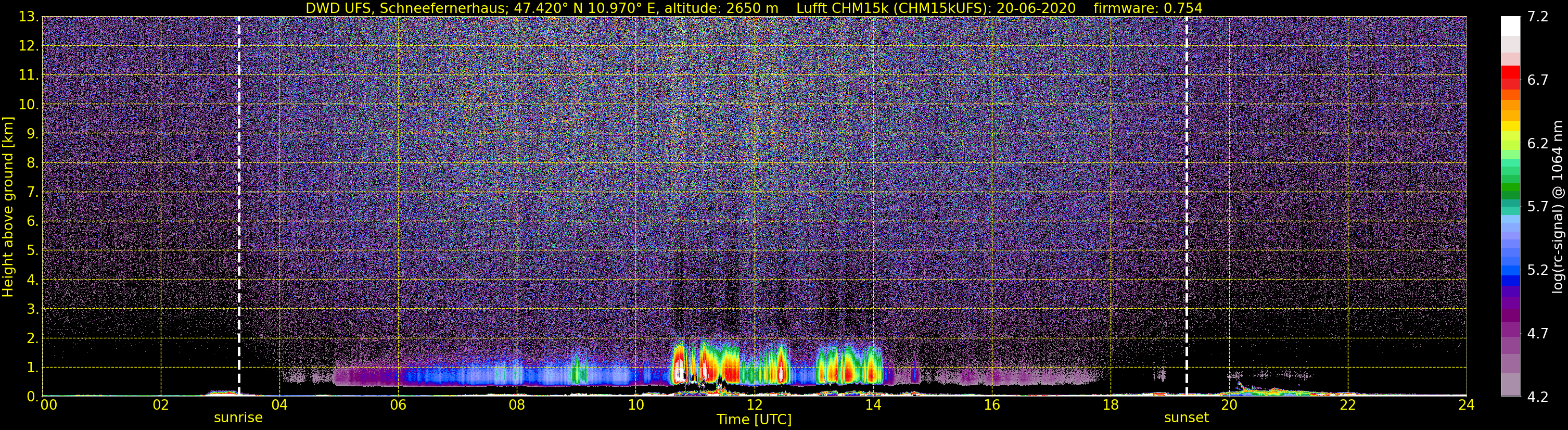This screenshot has width=1568, height=430.
Task: Click the height axis tick "11."
Action: click(28, 75)
